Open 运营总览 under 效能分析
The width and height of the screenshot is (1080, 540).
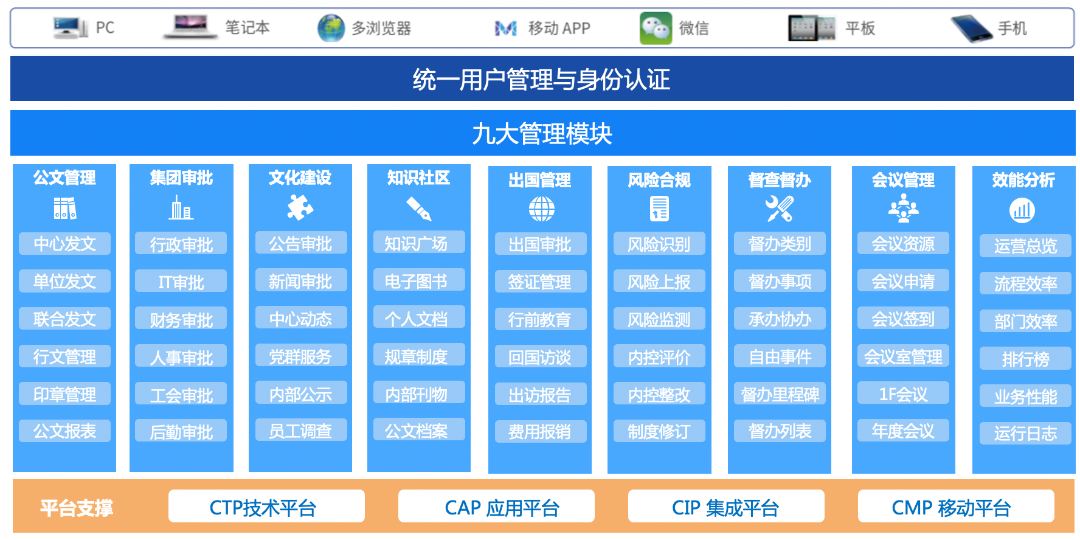click(x=1026, y=246)
